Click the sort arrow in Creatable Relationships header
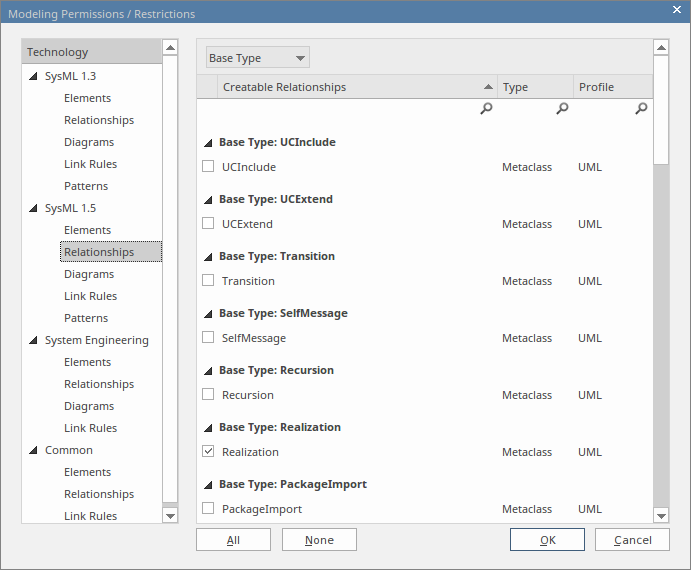The width and height of the screenshot is (691, 570). coord(488,87)
